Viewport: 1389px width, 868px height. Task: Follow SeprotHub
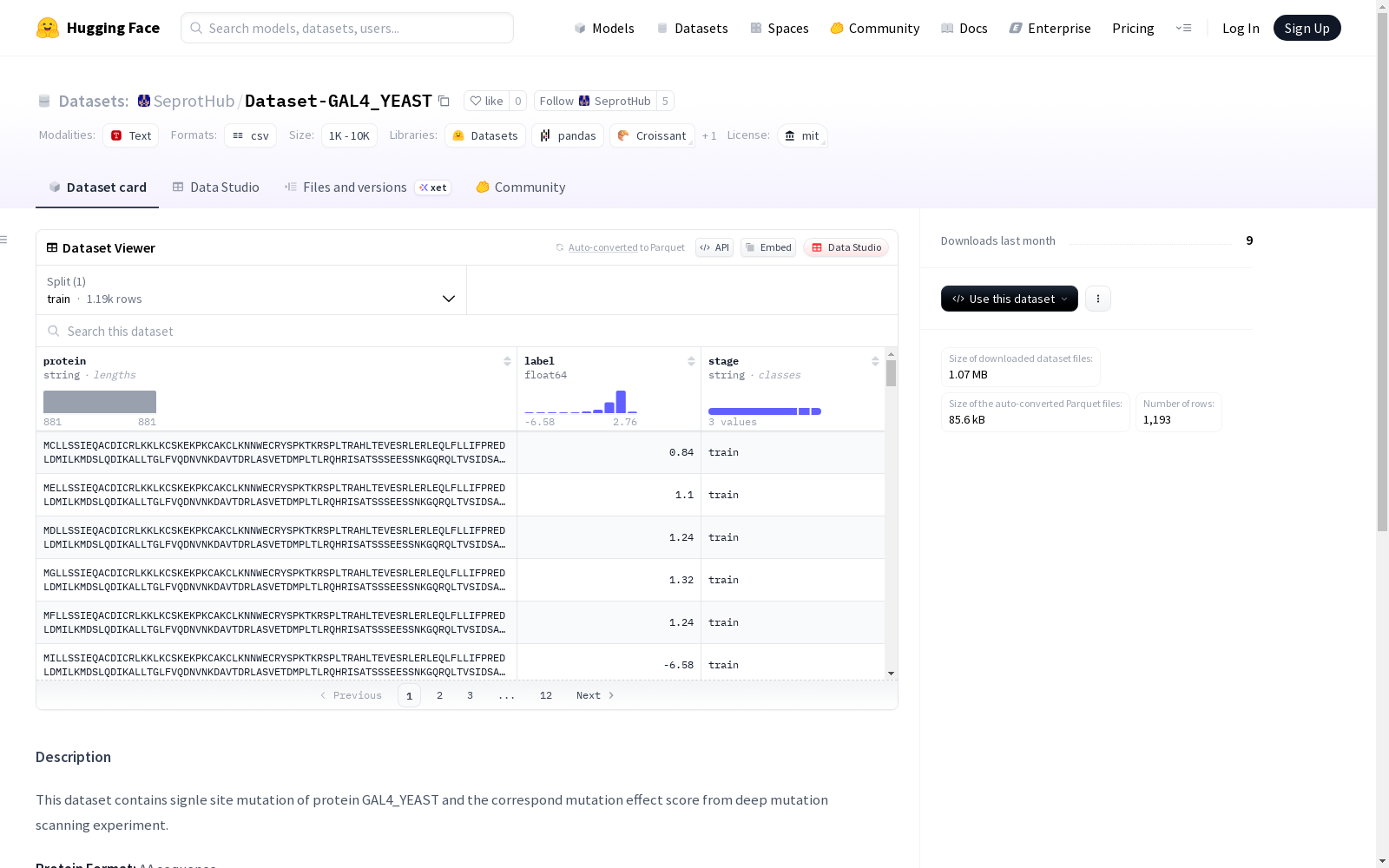point(596,101)
